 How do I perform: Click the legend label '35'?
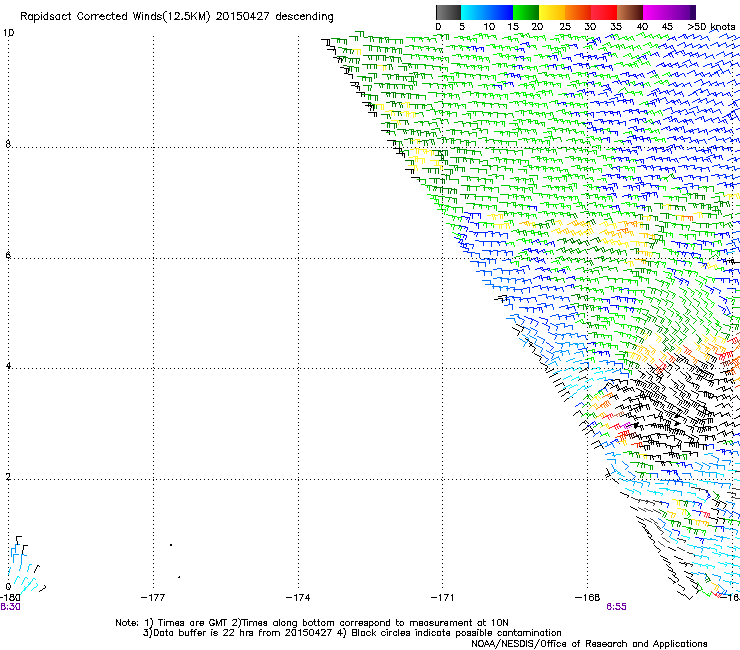[616, 26]
